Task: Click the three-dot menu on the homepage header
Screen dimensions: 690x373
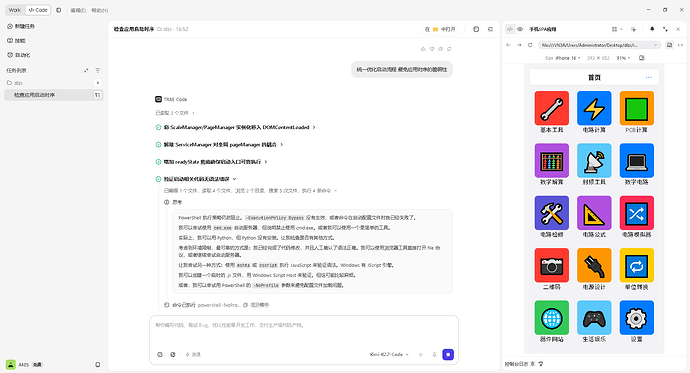Action: pos(648,77)
